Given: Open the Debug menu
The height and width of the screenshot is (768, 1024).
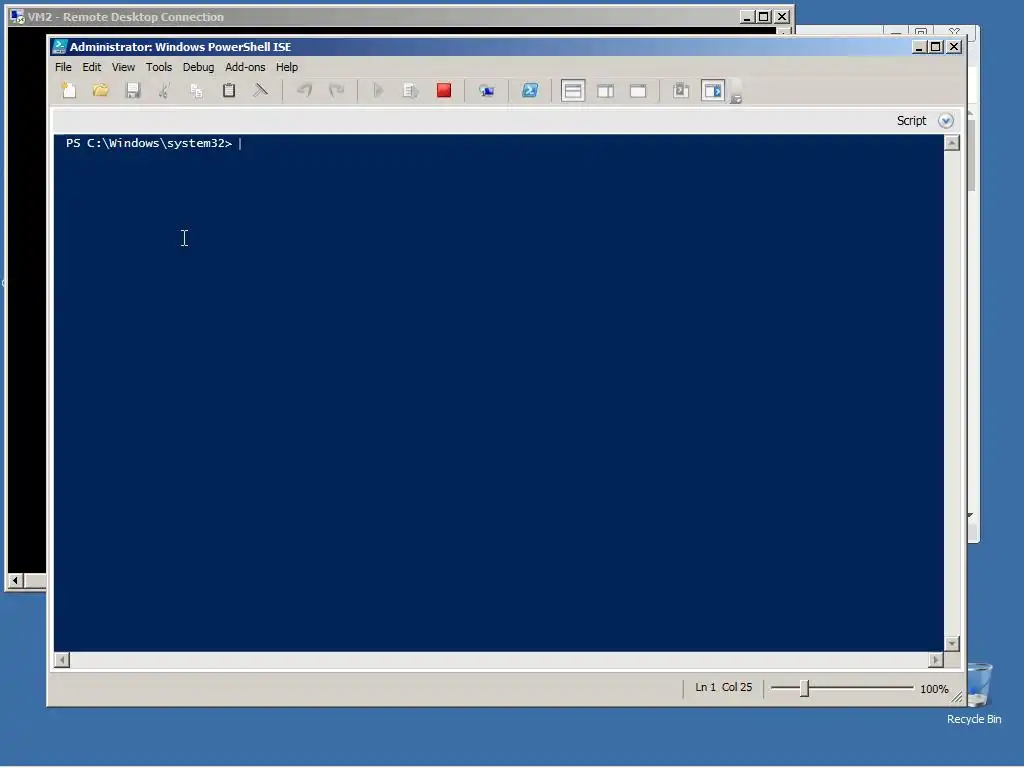Looking at the screenshot, I should click(x=199, y=67).
